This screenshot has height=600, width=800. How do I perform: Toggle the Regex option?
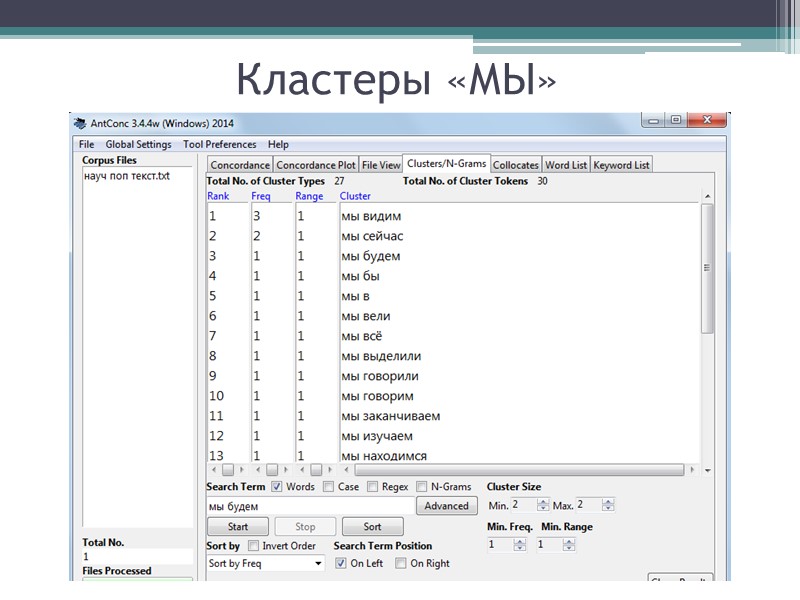(x=373, y=487)
